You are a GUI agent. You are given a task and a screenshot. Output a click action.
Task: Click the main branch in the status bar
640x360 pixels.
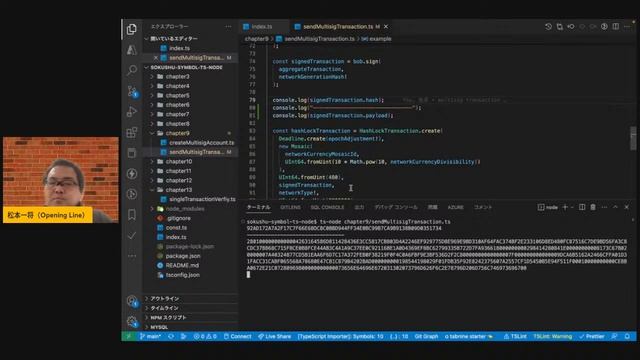(x=150, y=336)
